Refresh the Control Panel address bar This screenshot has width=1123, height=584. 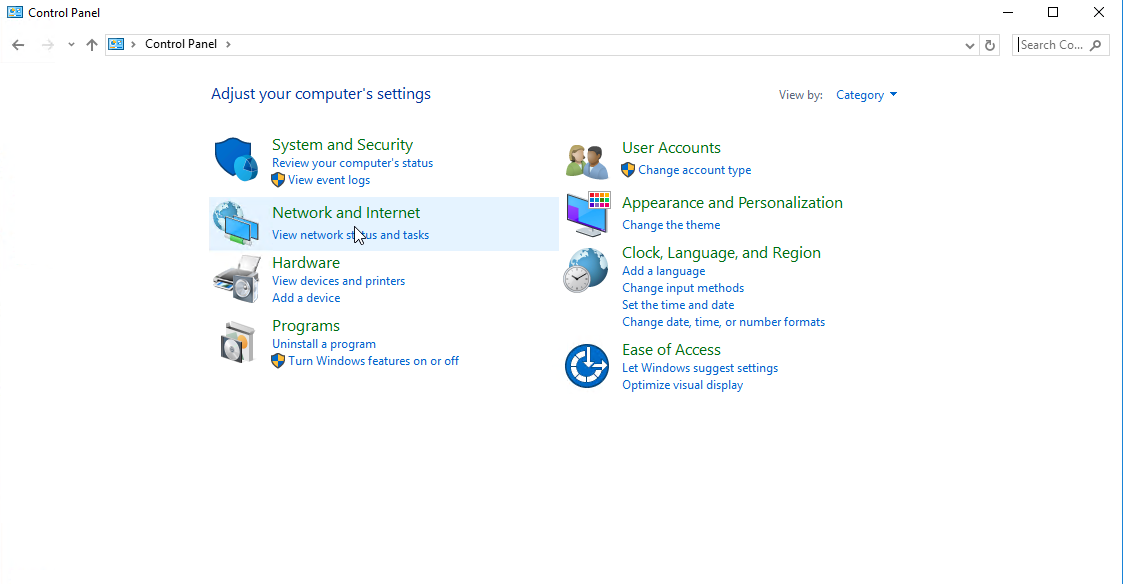(x=990, y=45)
